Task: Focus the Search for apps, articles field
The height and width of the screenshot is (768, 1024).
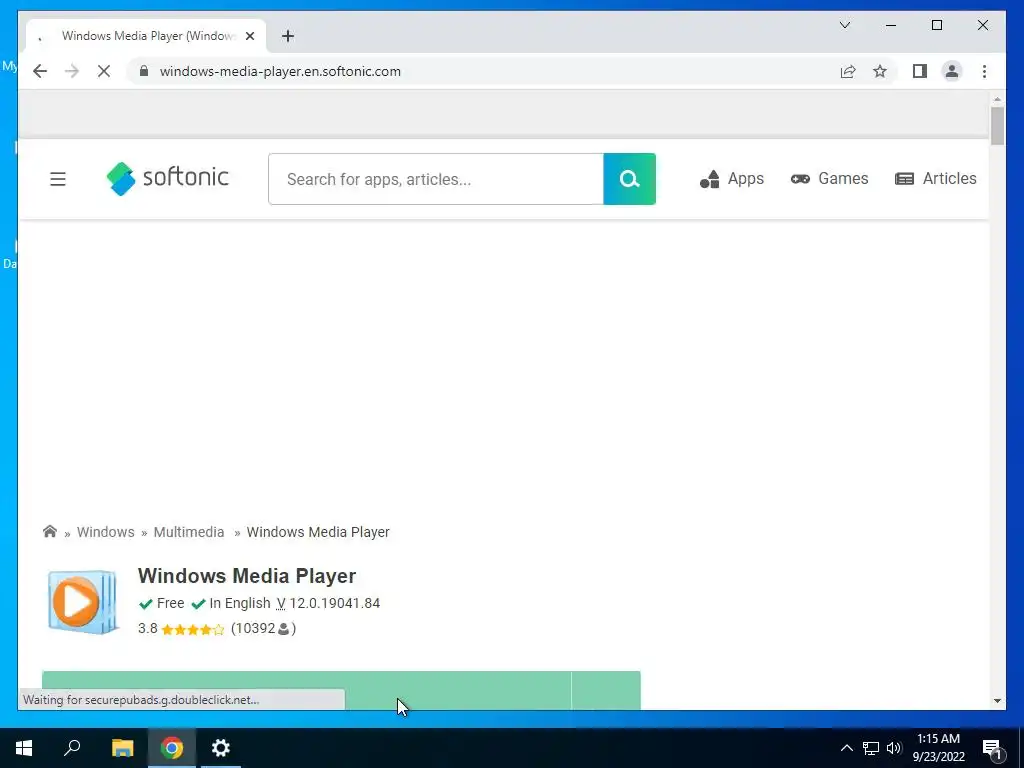Action: tap(436, 179)
